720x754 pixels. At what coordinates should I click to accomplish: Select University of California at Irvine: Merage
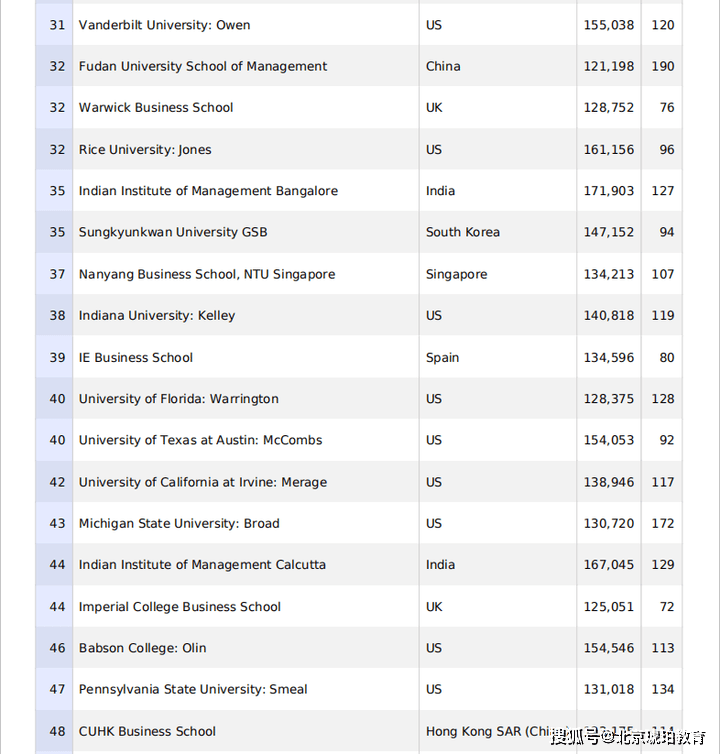point(203,482)
